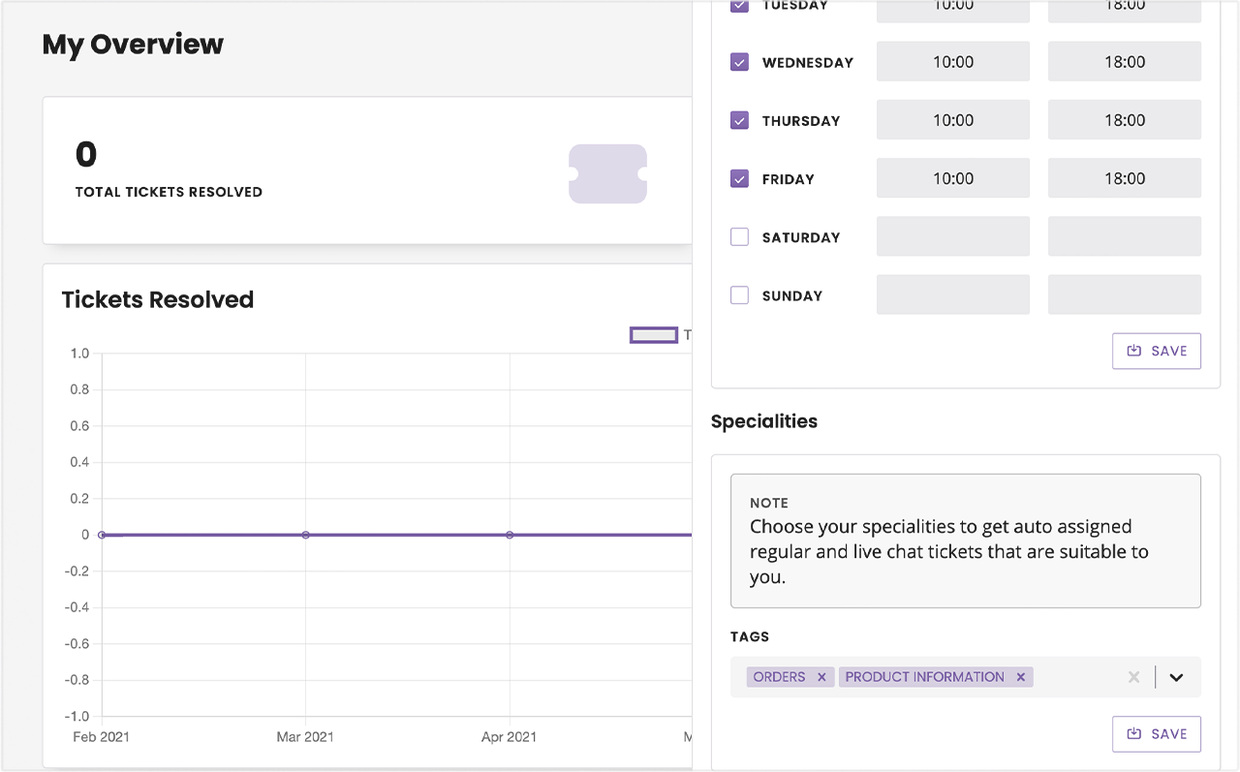This screenshot has height=772, width=1240.
Task: Uncheck the Thursday checkbox
Action: pos(739,120)
